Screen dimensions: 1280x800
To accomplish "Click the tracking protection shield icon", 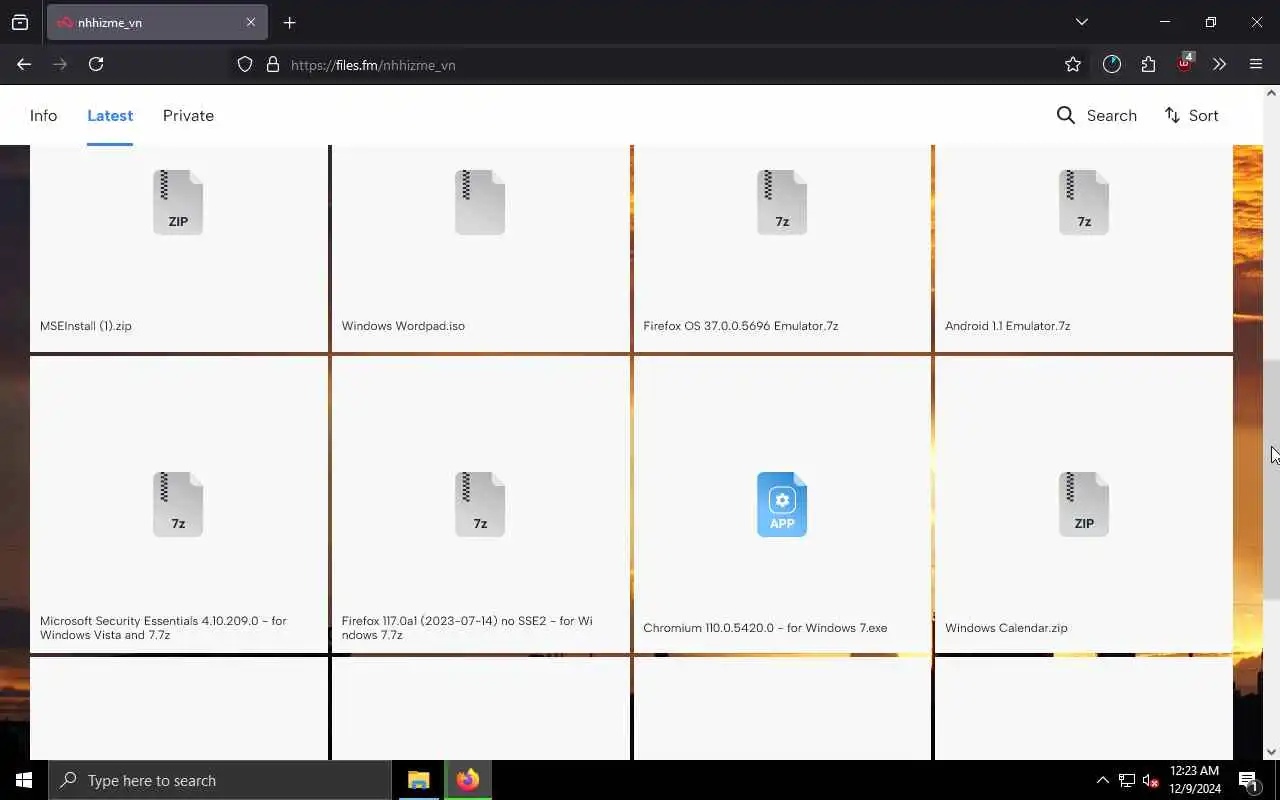I will click(245, 64).
